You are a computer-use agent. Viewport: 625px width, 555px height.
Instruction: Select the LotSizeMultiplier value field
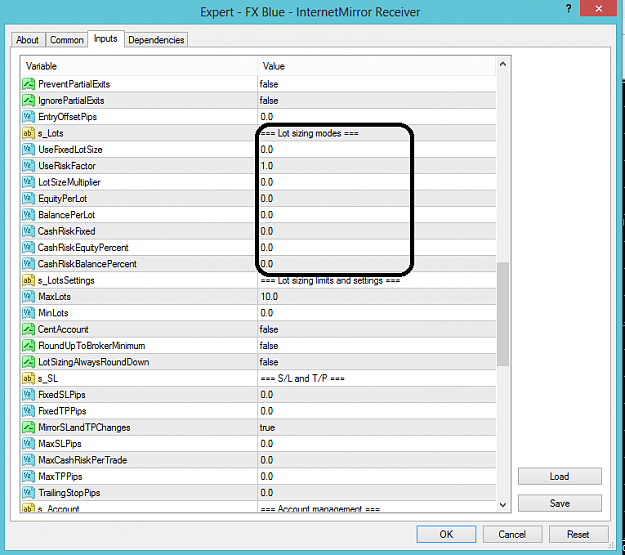(x=377, y=182)
